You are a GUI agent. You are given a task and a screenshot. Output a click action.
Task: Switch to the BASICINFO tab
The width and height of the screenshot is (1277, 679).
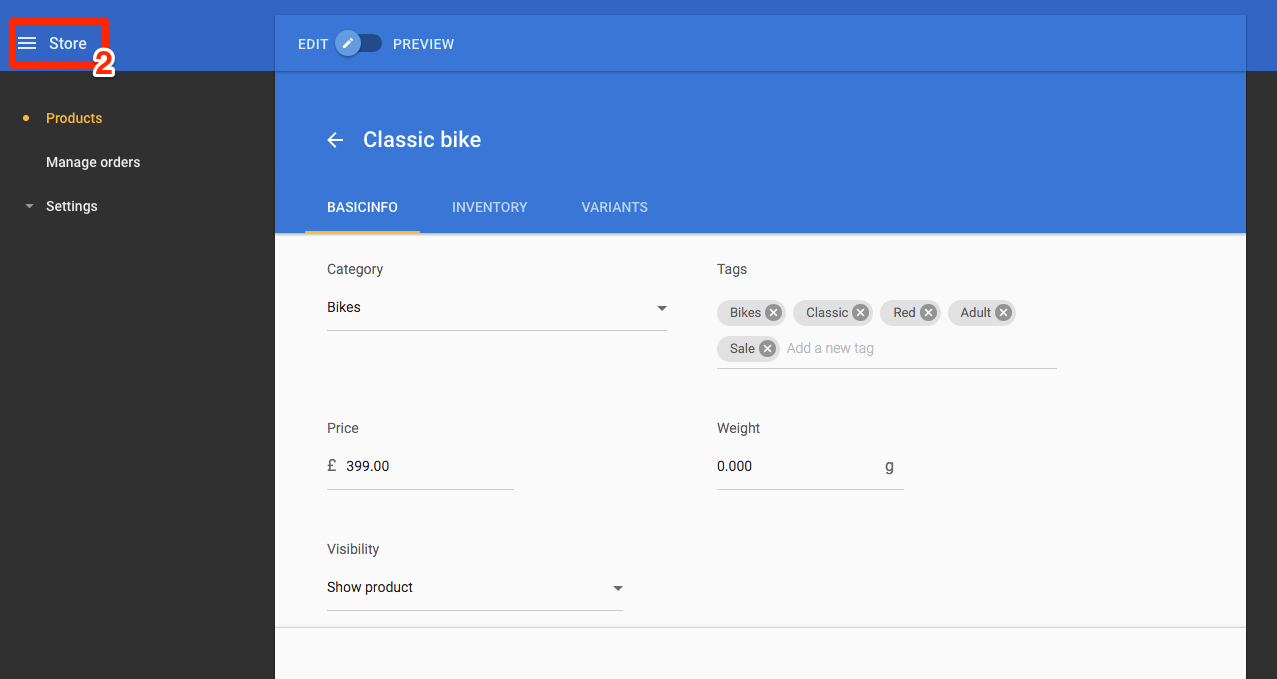click(362, 207)
